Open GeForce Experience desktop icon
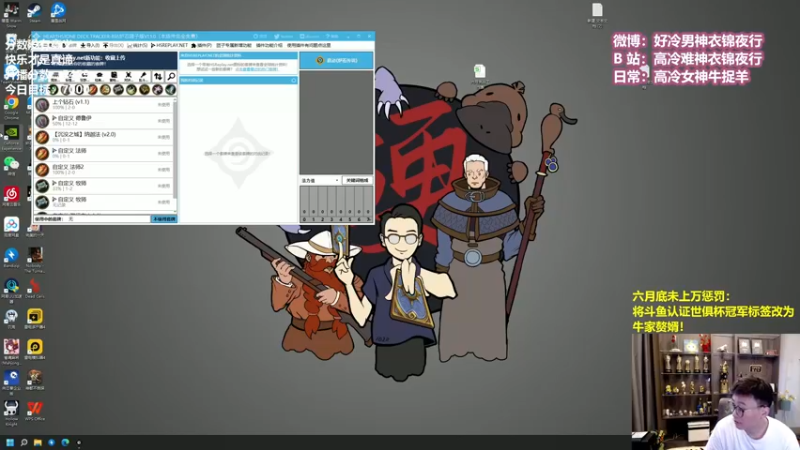Image resolution: width=800 pixels, height=450 pixels. pyautogui.click(x=11, y=137)
